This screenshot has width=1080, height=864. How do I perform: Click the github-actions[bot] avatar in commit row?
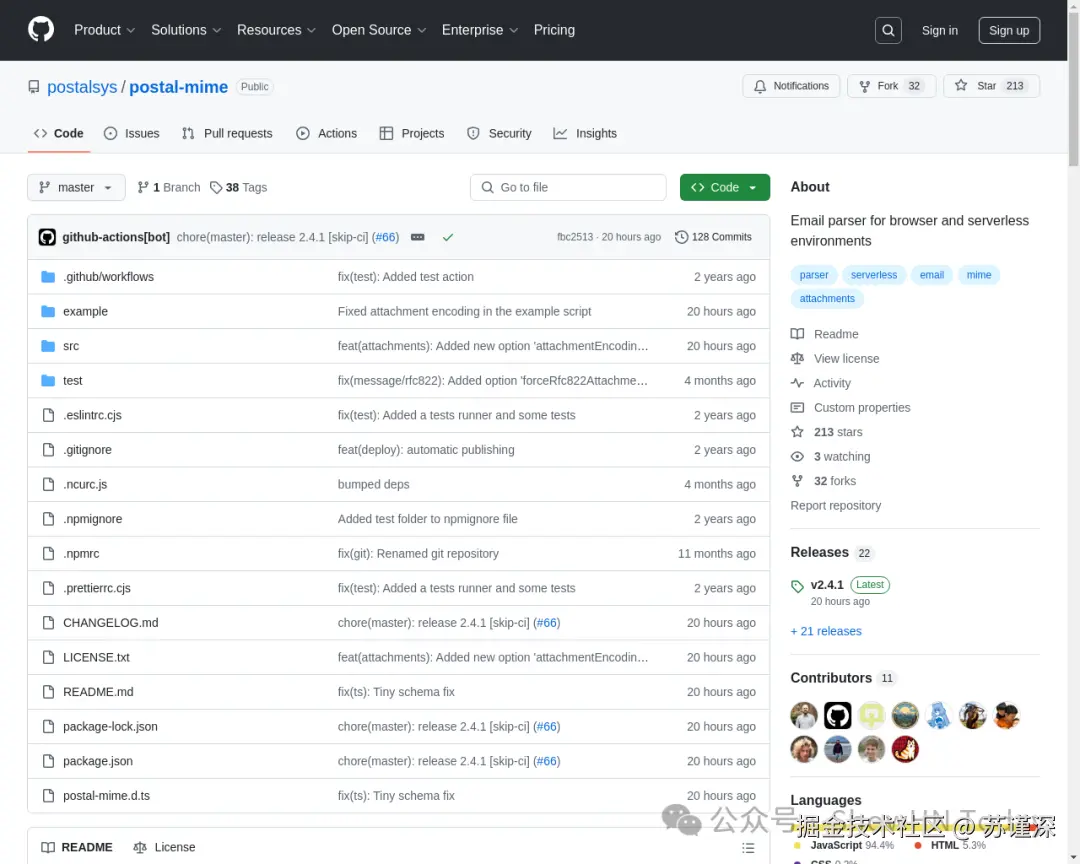click(x=47, y=237)
